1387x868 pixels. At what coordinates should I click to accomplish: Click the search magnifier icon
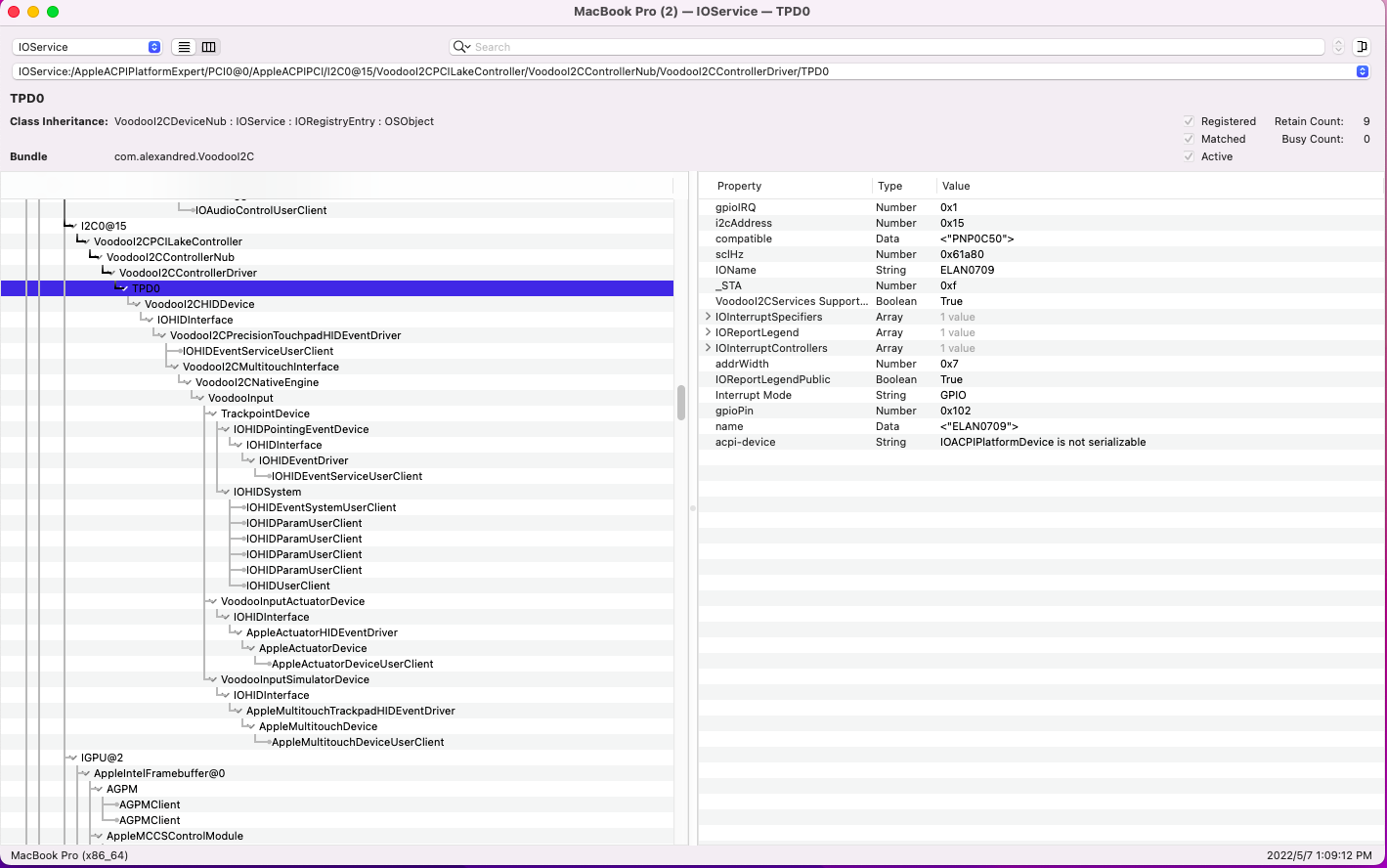point(460,47)
